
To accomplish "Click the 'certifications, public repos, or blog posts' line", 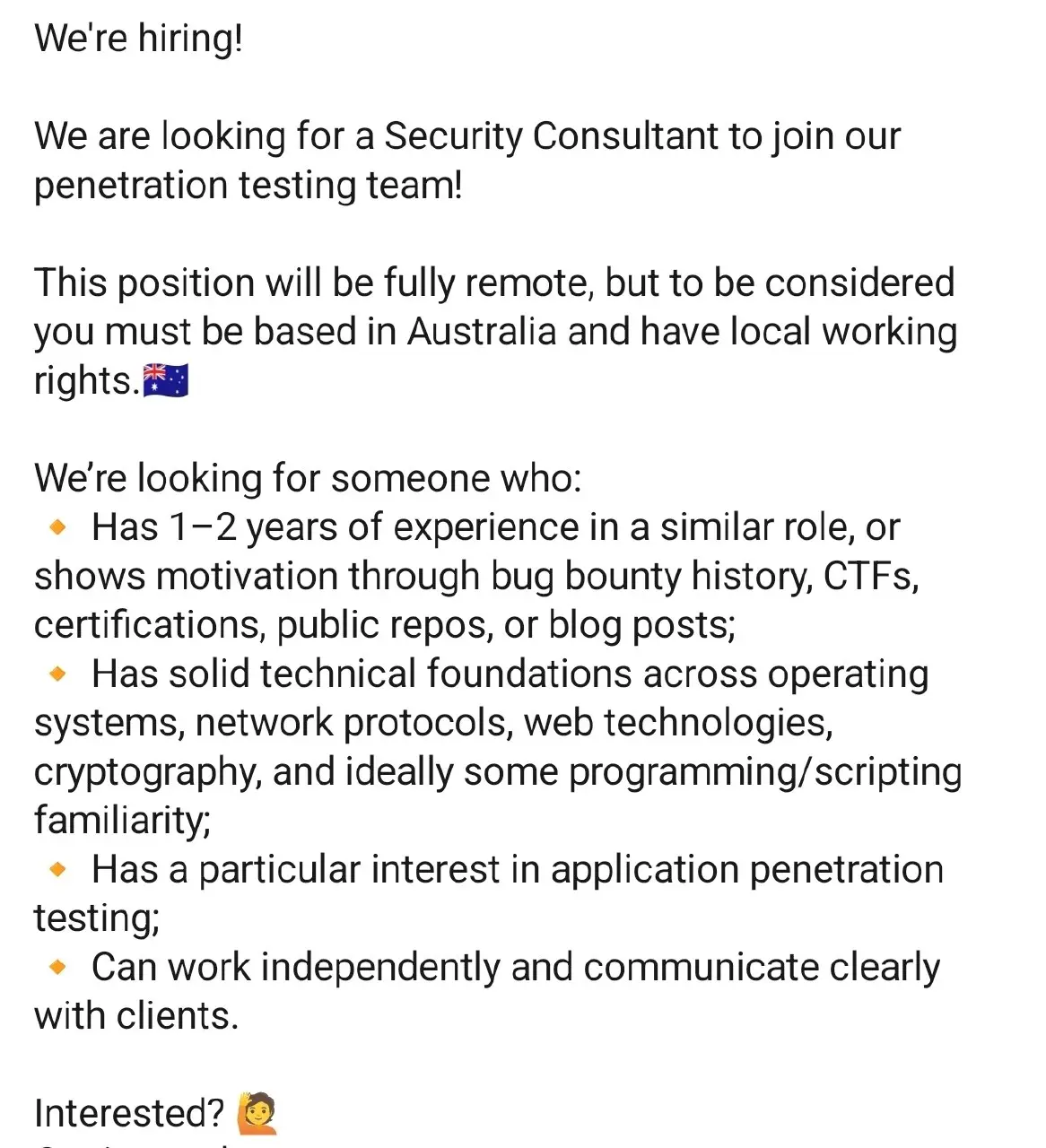I will tap(385, 625).
